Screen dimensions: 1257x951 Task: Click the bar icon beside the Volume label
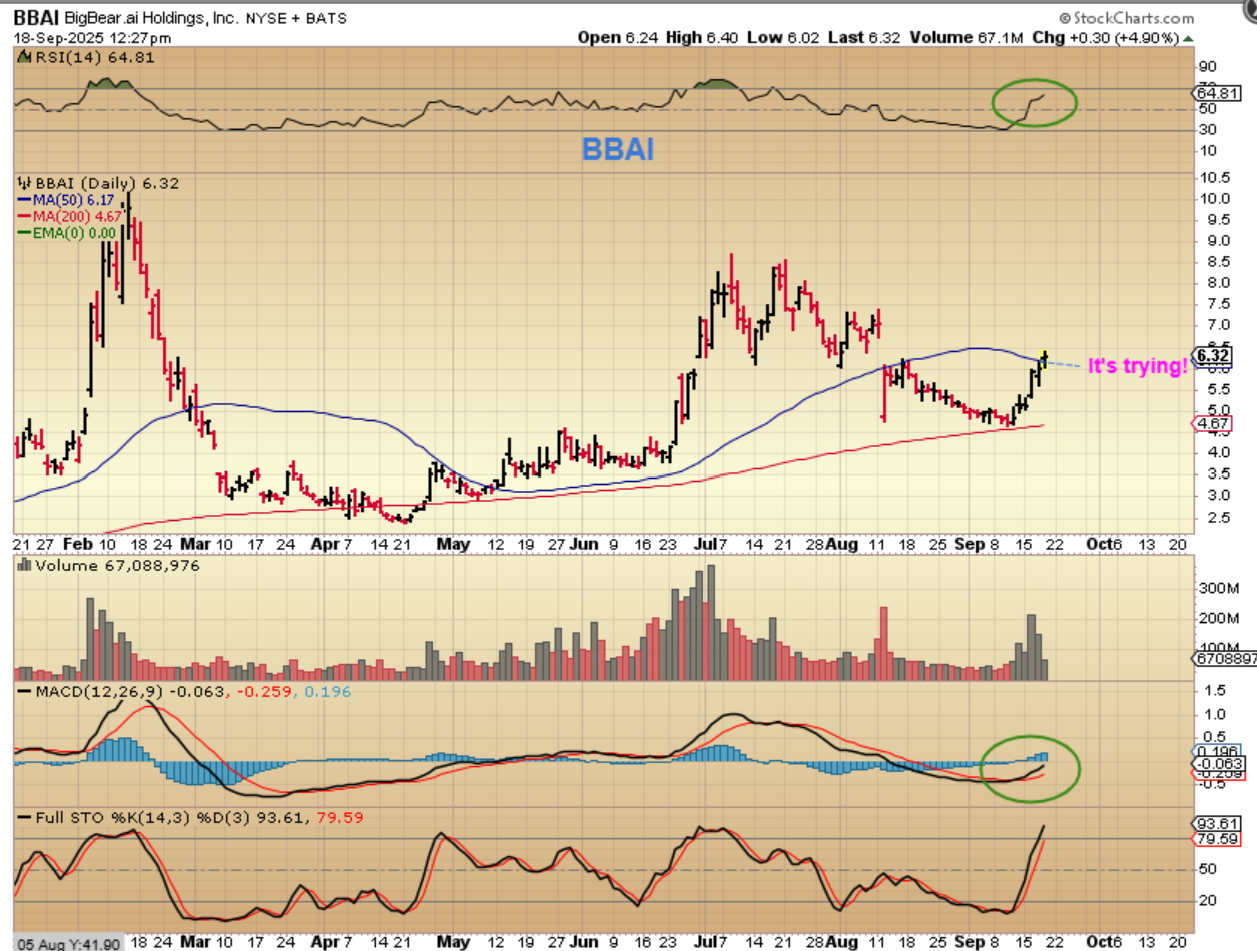click(26, 566)
